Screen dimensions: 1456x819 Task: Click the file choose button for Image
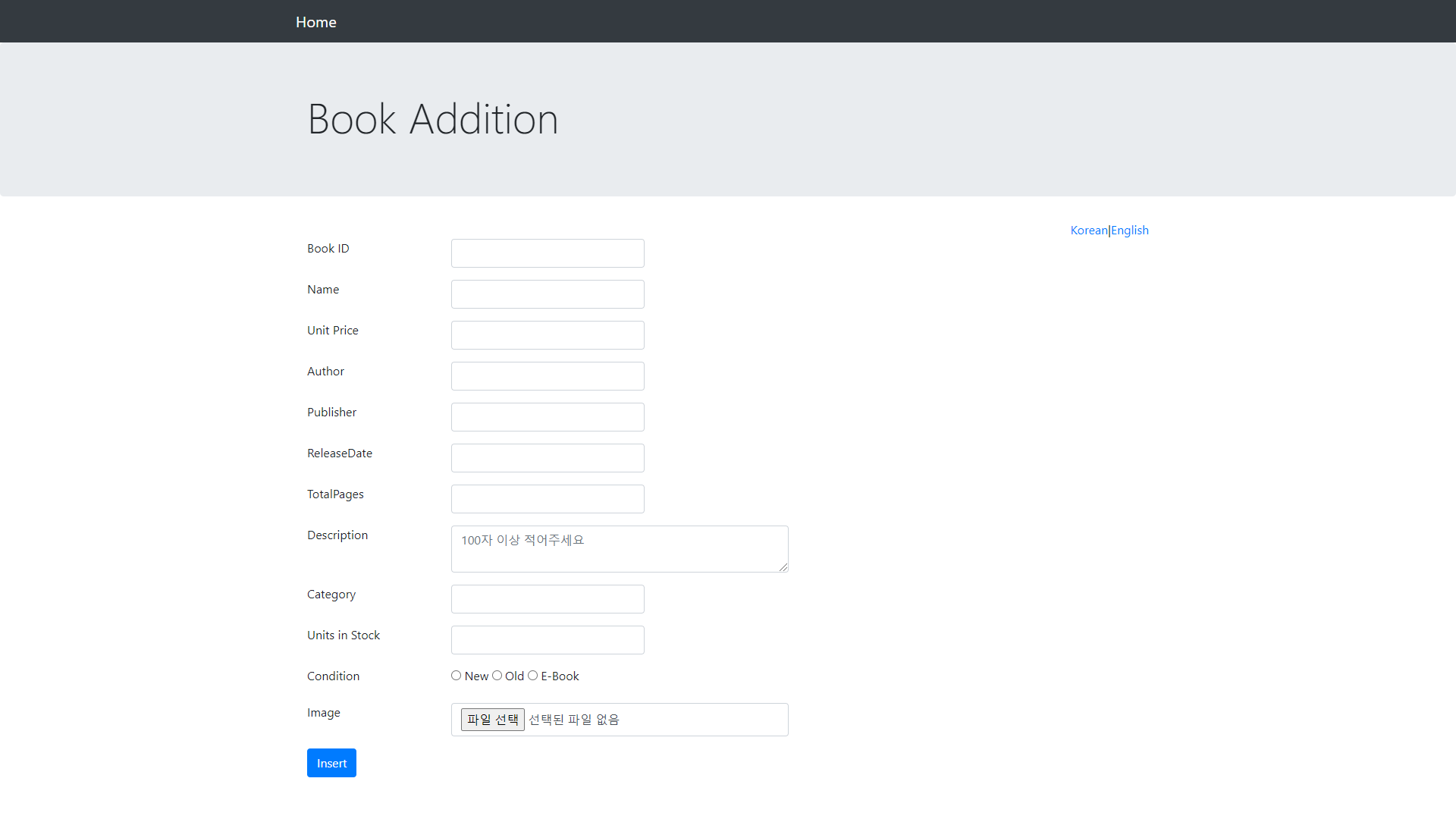[492, 720]
